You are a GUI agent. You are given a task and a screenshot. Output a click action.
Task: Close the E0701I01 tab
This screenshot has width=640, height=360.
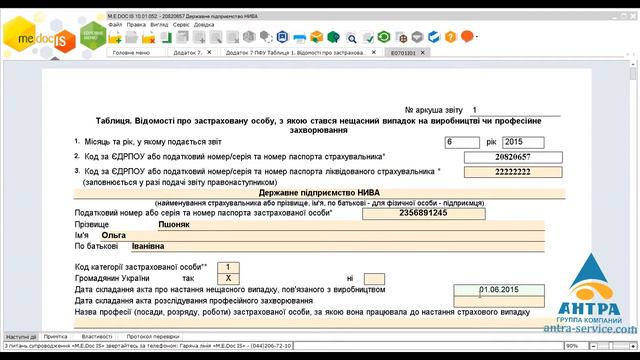click(x=422, y=52)
